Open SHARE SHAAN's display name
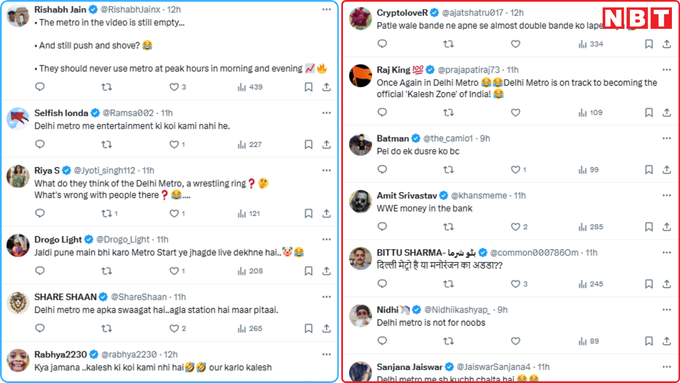This screenshot has width=680, height=383. point(65,297)
